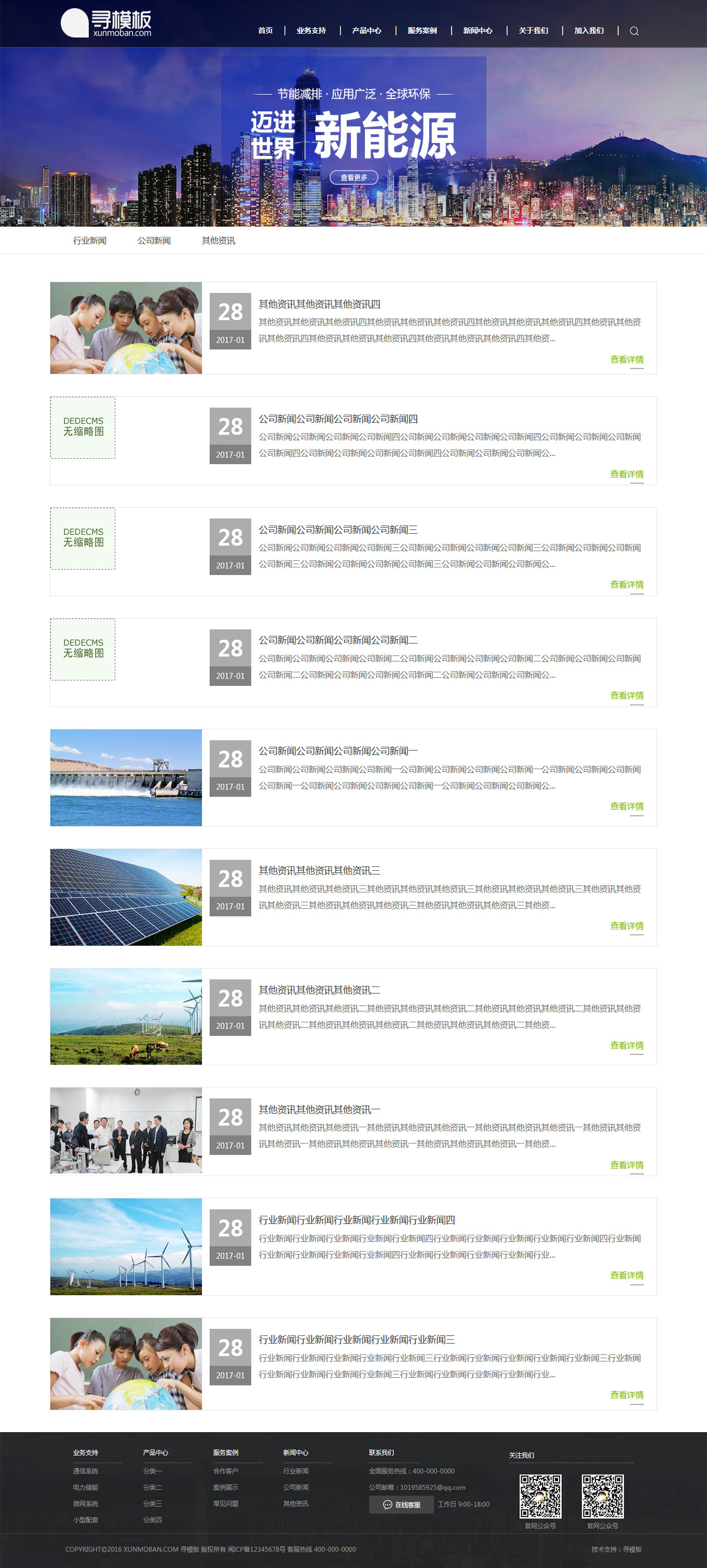Open 产品中心 in top navigation
707x1568 pixels.
[x=367, y=30]
